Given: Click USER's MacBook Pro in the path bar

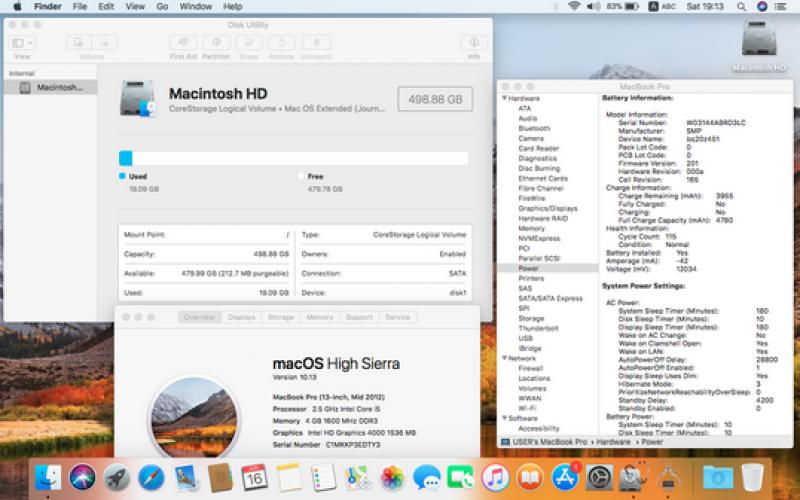Looking at the screenshot, I should [x=544, y=442].
